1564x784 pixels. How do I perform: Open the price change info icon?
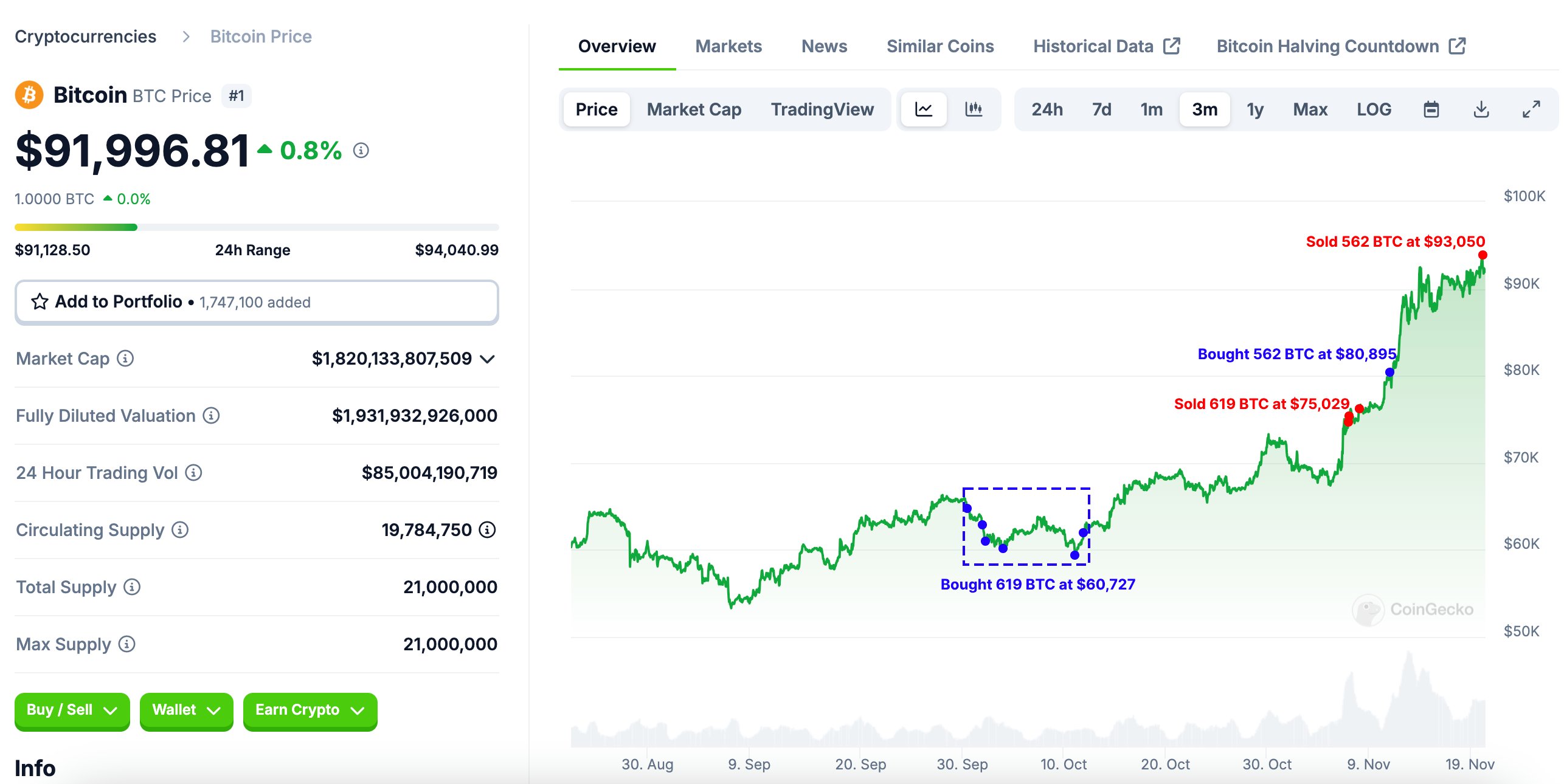click(361, 150)
